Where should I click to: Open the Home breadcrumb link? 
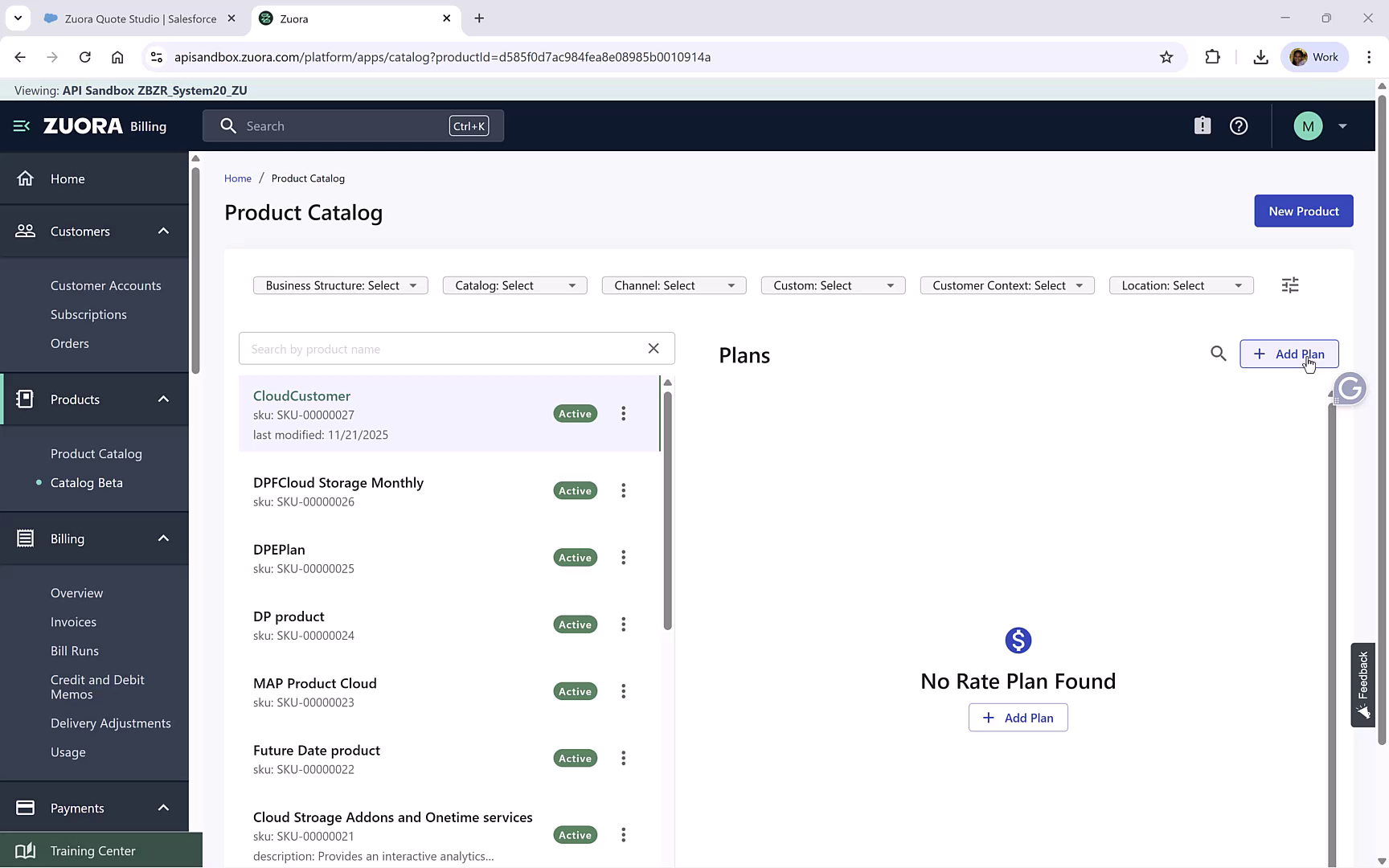pyautogui.click(x=238, y=178)
